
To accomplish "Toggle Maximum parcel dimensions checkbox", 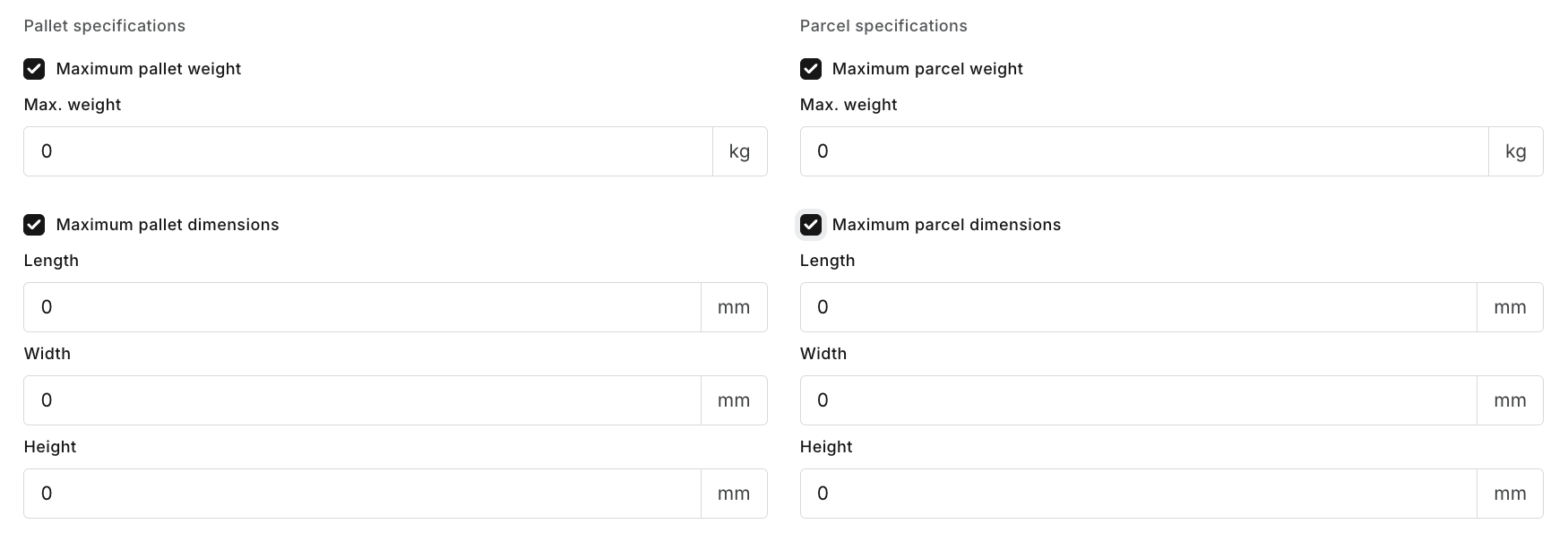I will [810, 225].
